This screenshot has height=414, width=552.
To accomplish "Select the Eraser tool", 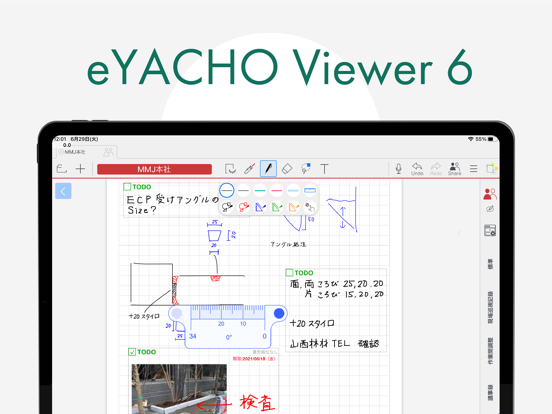I will 287,169.
